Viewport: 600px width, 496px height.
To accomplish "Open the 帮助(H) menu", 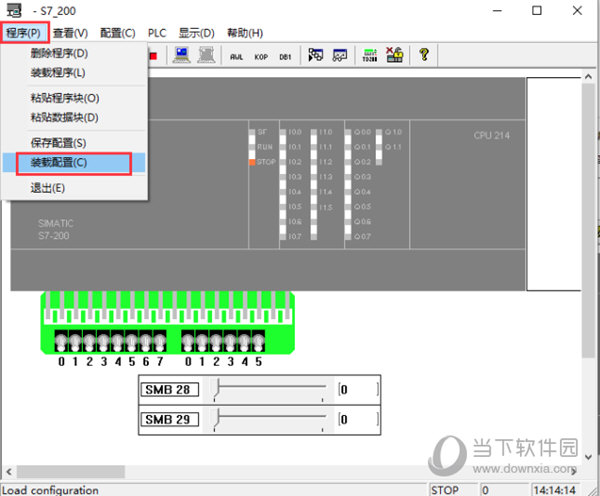I will (245, 33).
